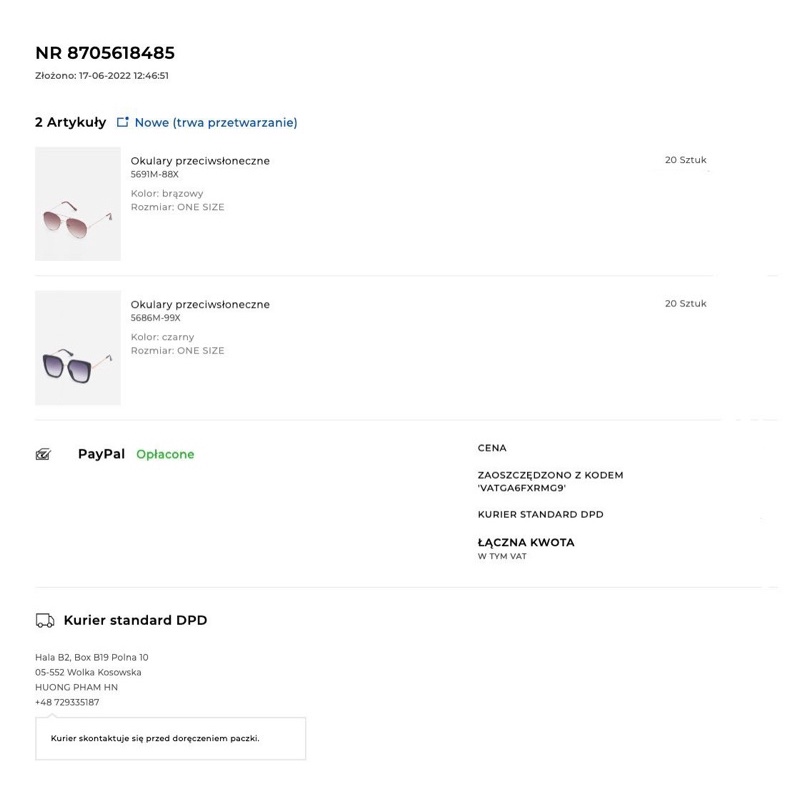Click the PayPal payment icon

[43, 454]
